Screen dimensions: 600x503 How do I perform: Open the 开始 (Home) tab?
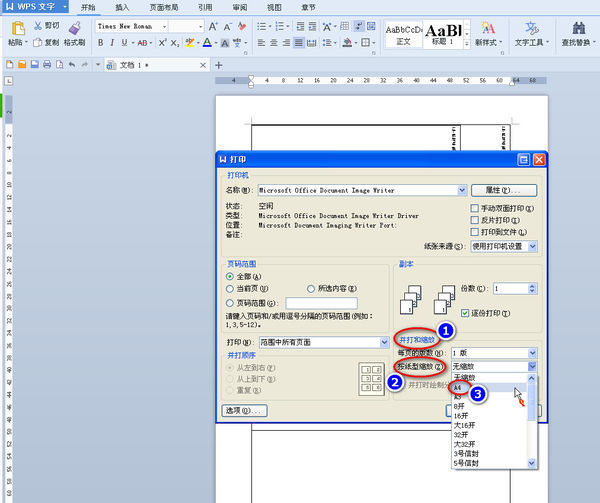[88, 7]
